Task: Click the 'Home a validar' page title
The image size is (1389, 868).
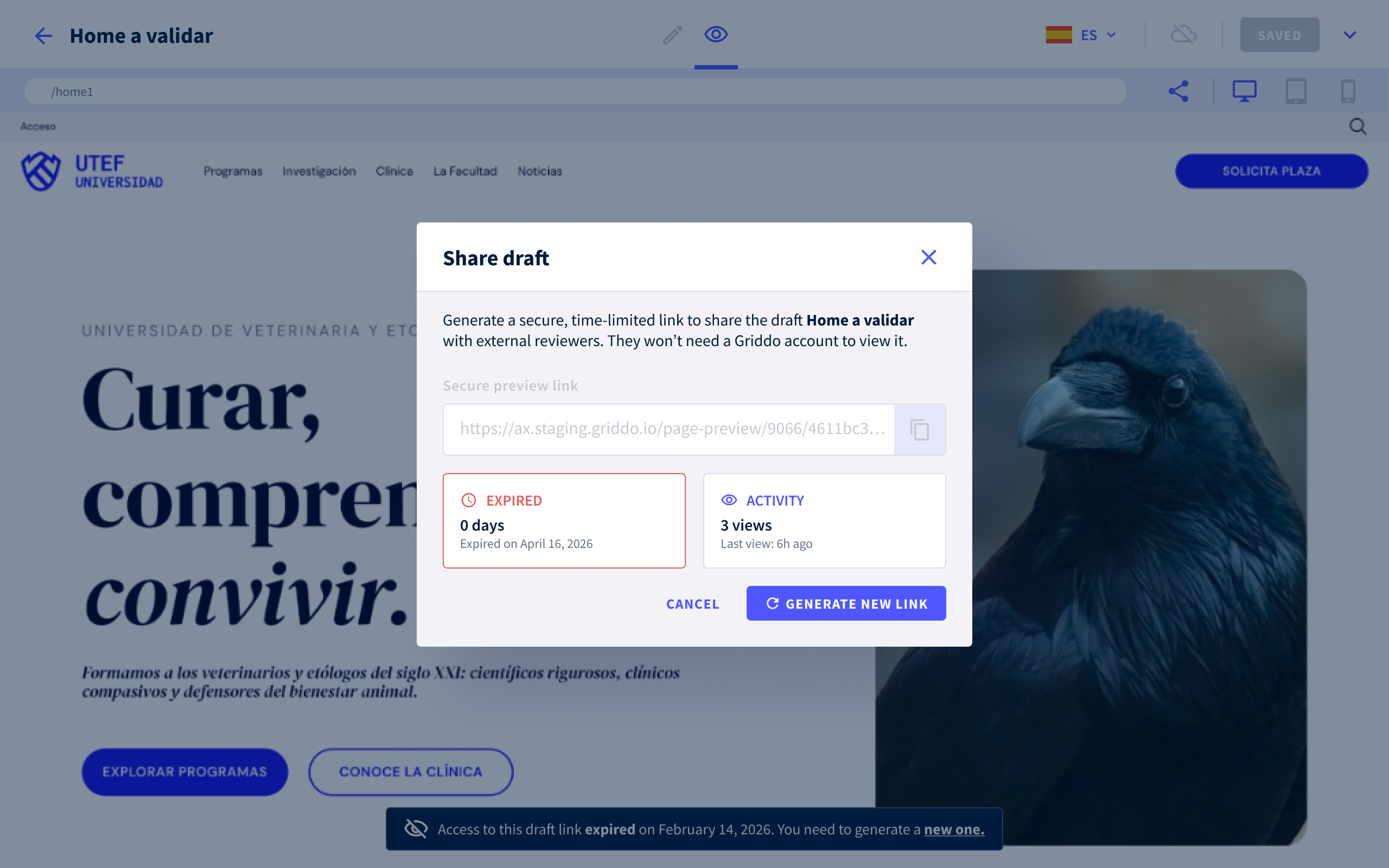Action: 141,36
